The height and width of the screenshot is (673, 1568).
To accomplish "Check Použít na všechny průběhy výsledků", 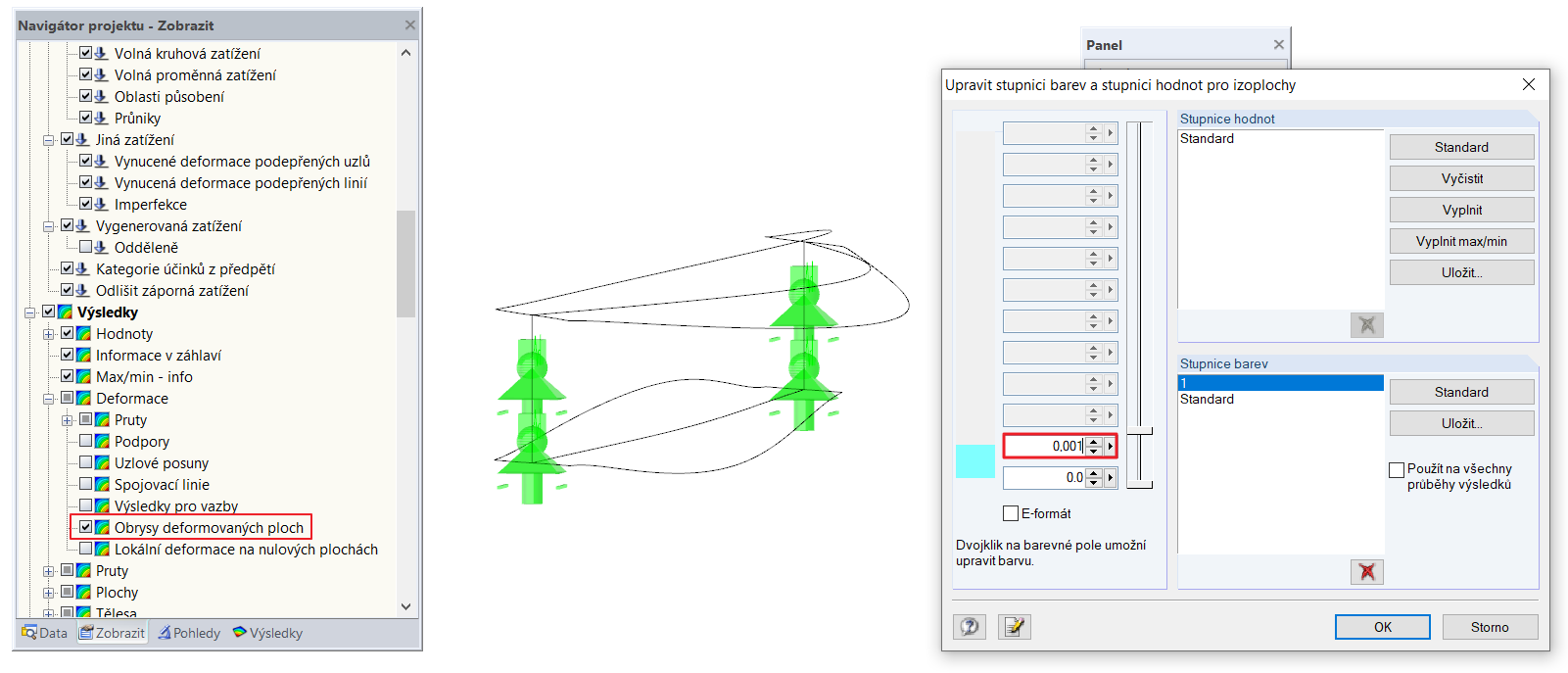I will (1397, 469).
